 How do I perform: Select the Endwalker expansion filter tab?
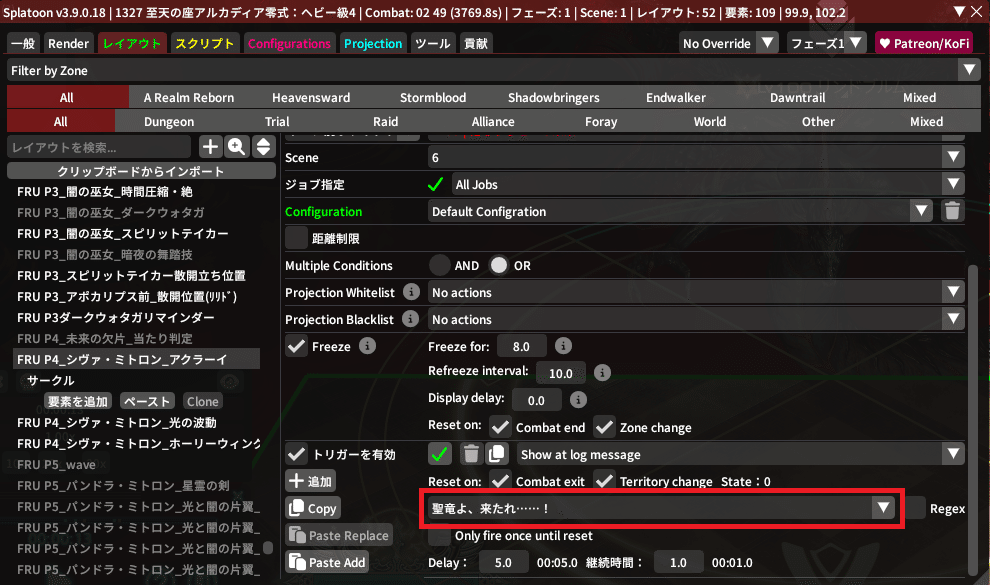tap(675, 97)
